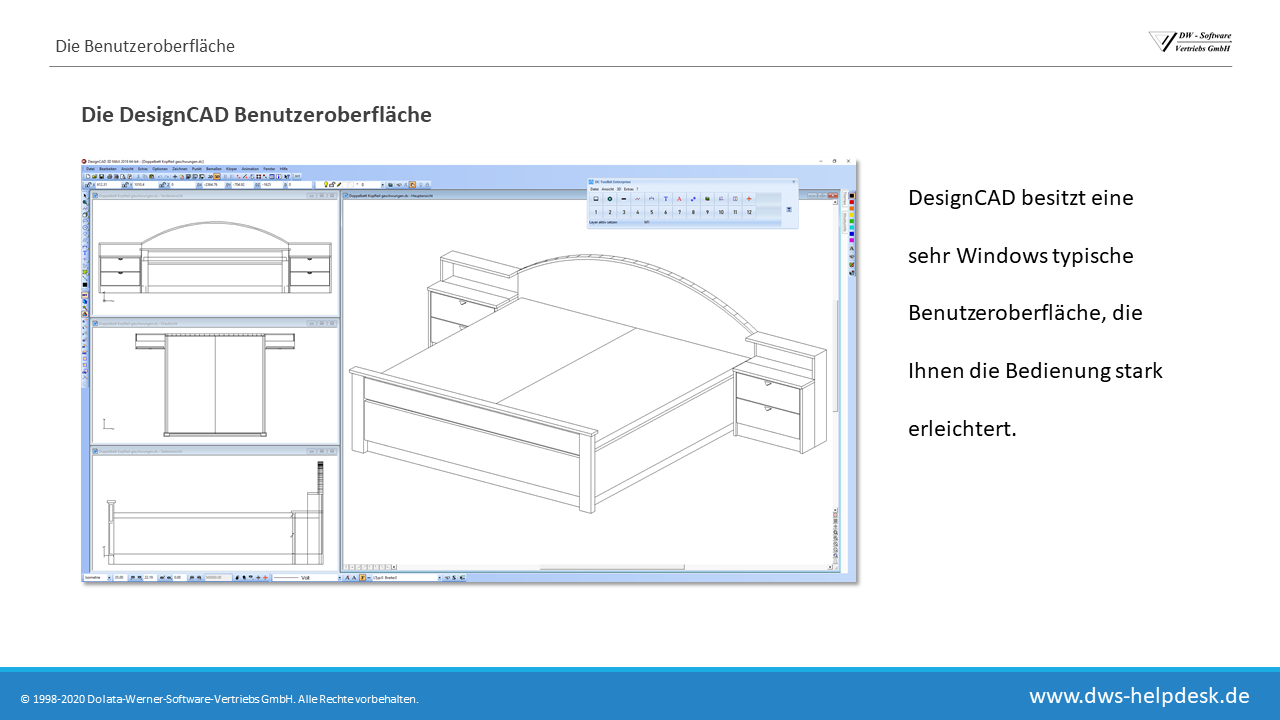Click the Print icon in toolbar
The width and height of the screenshot is (1280, 720).
click(109, 176)
